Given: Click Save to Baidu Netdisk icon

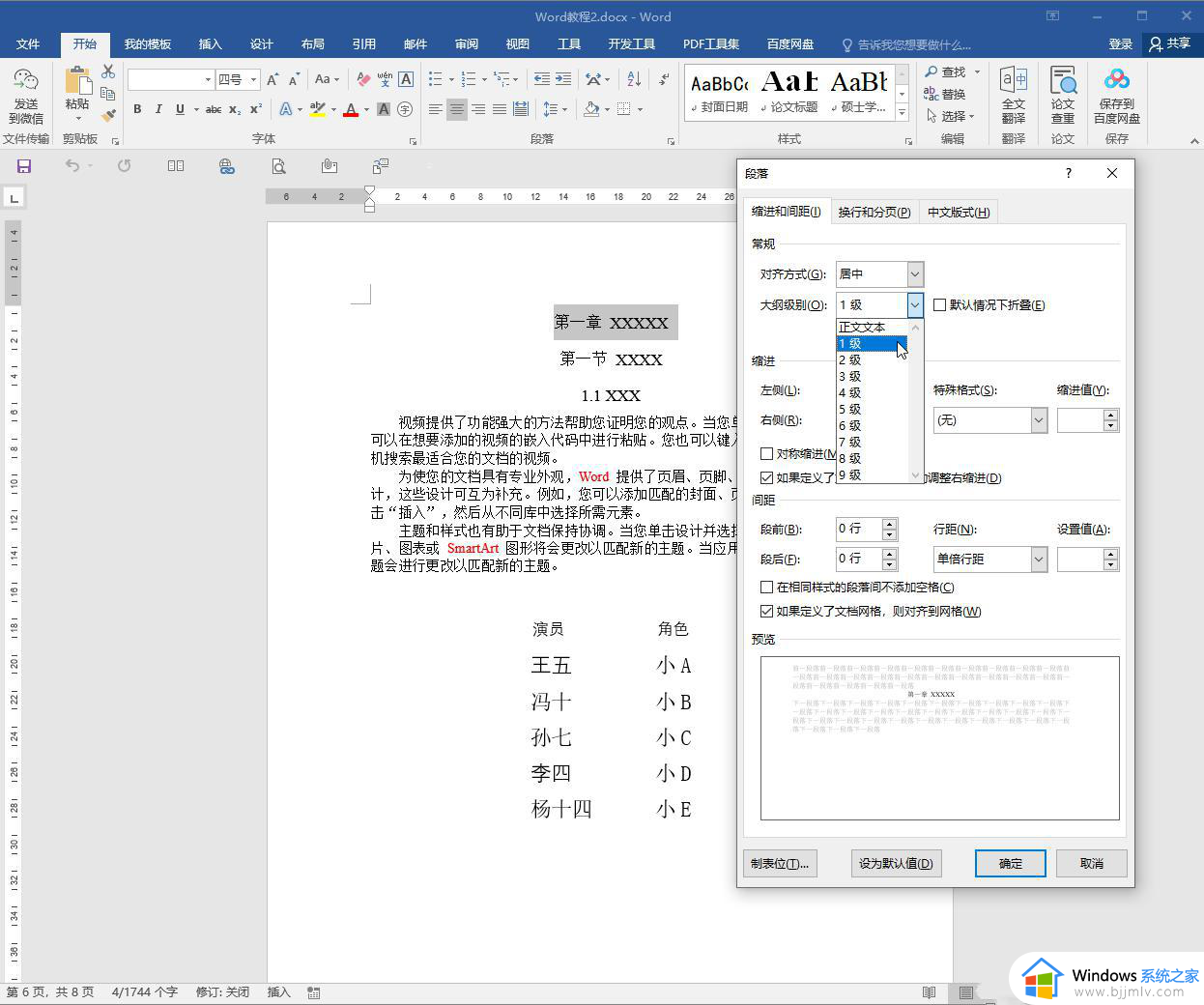Looking at the screenshot, I should pyautogui.click(x=1117, y=96).
